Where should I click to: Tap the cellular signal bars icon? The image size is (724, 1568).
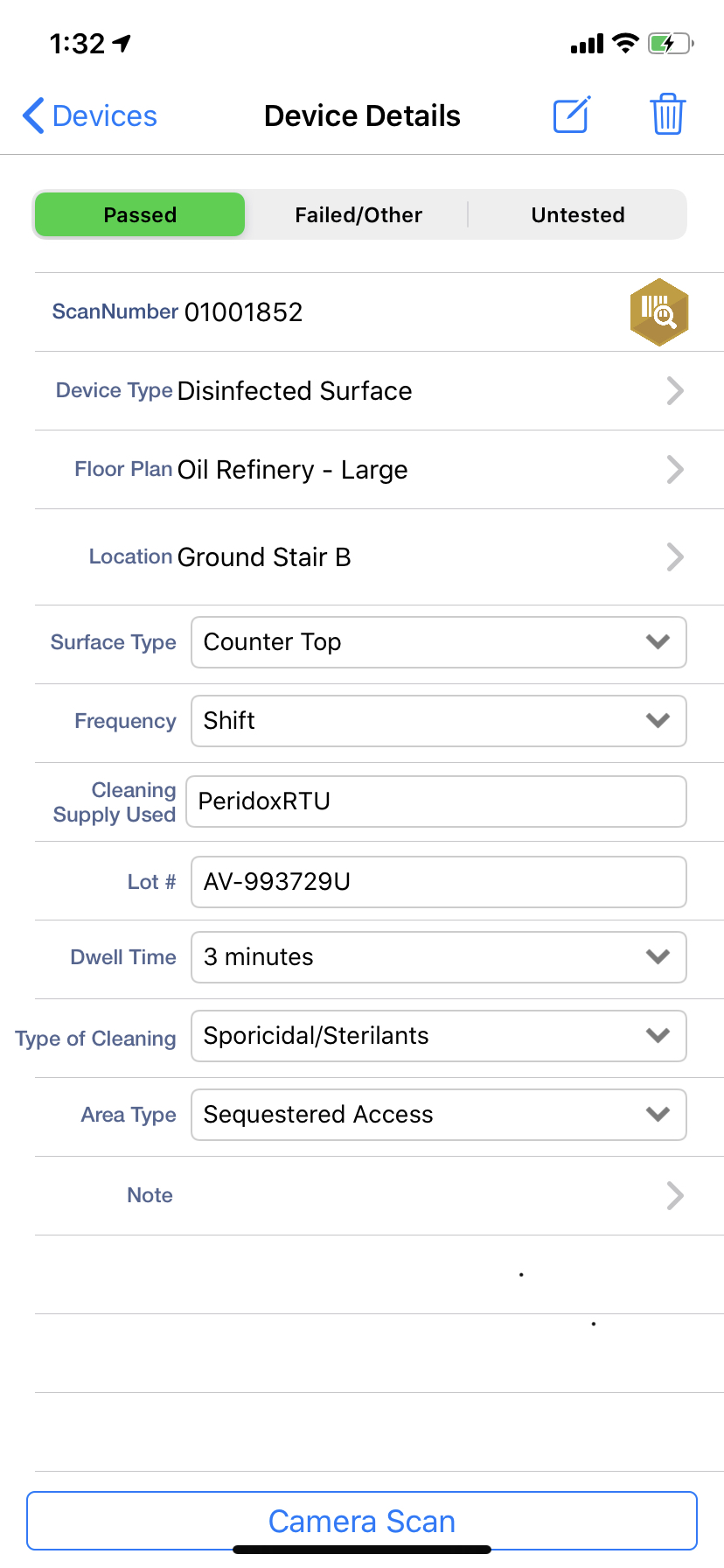click(x=587, y=44)
